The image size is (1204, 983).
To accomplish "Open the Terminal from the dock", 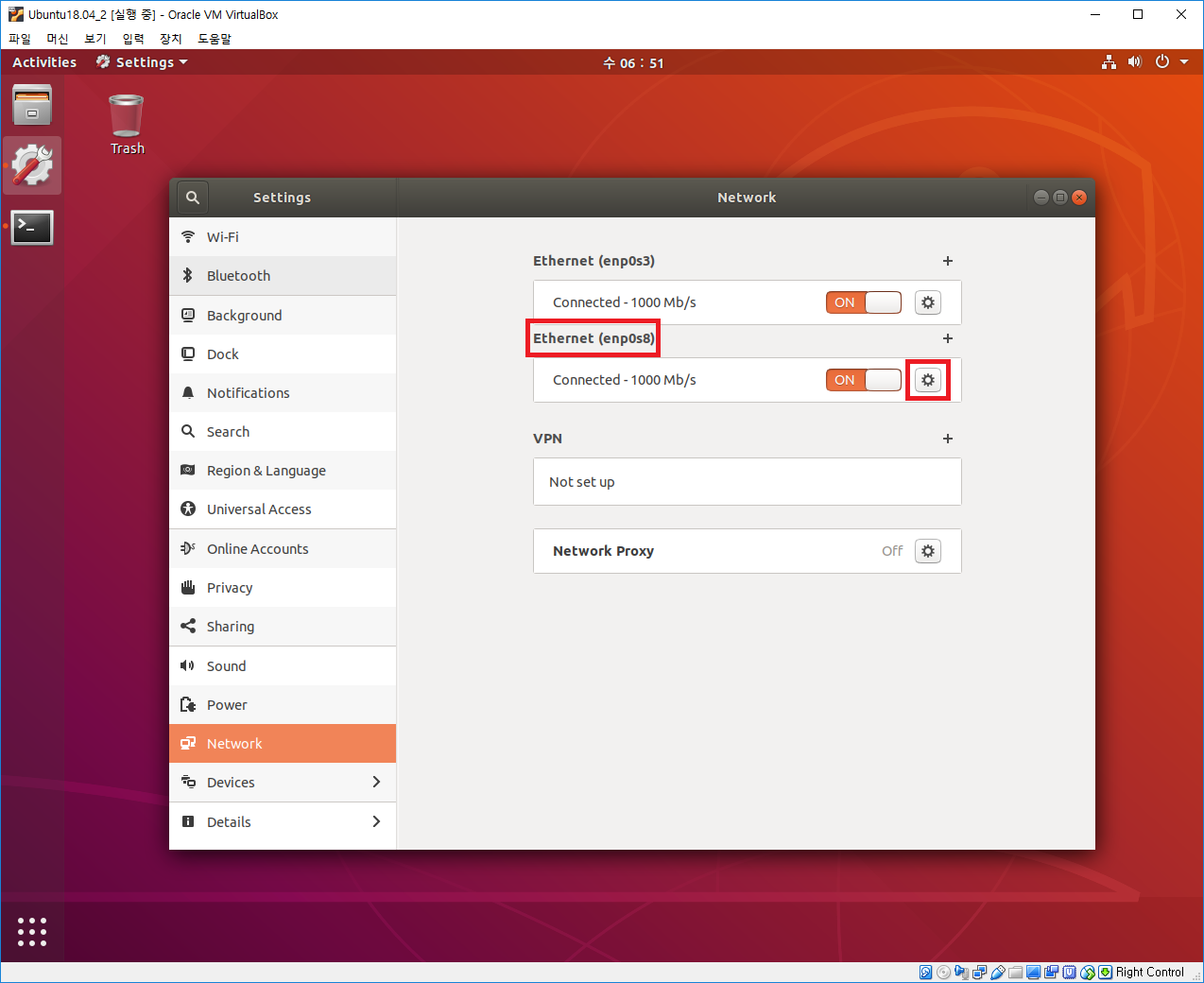I will pyautogui.click(x=32, y=227).
